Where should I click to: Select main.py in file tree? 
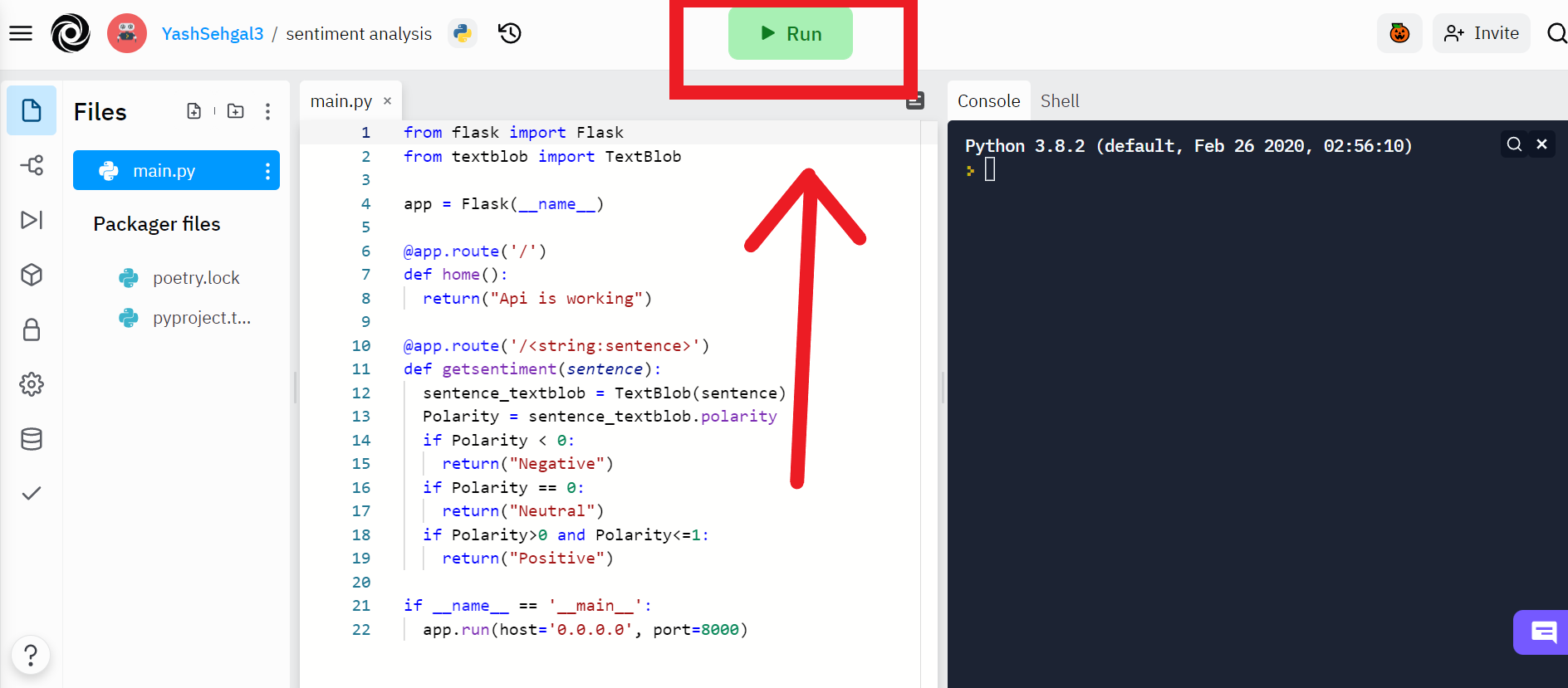[176, 170]
